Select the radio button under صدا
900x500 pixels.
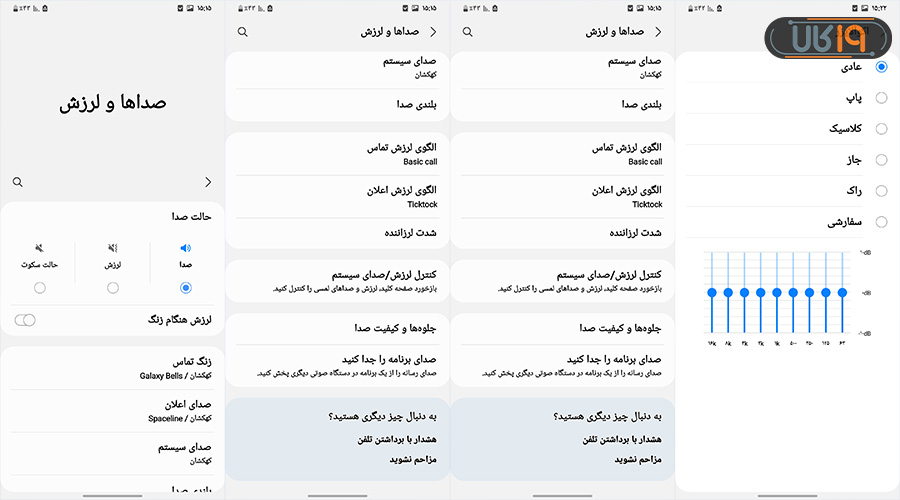coord(186,288)
